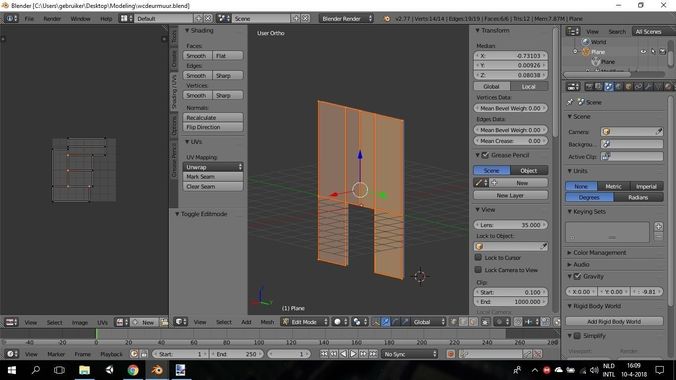The width and height of the screenshot is (676, 380).
Task: Click Add Rigid Body World button
Action: (x=614, y=321)
